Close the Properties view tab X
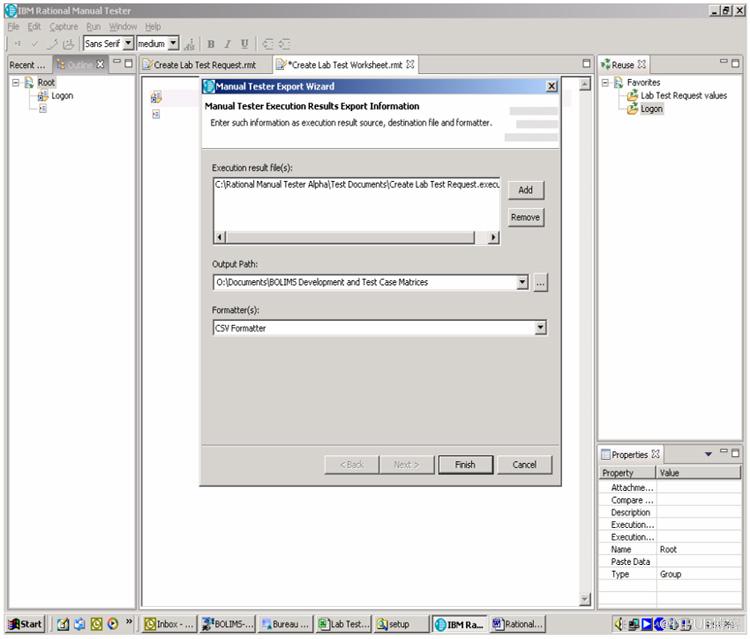750x639 pixels. pyautogui.click(x=655, y=454)
